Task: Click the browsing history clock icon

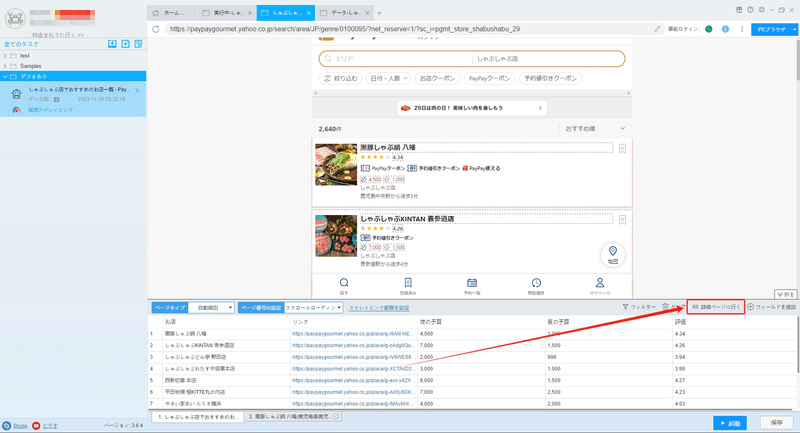Action: (536, 283)
